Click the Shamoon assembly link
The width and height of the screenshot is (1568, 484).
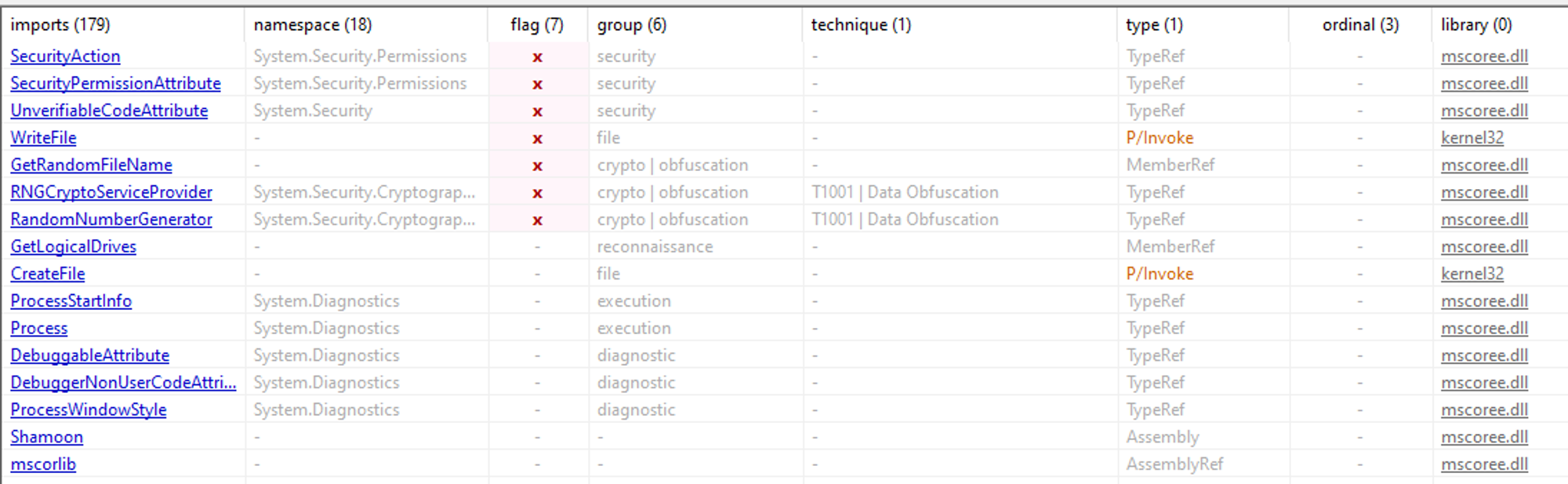[46, 437]
